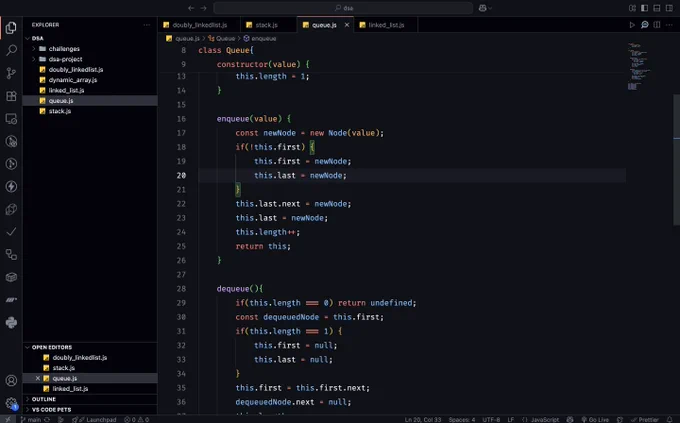680x423 pixels.
Task: Open the Explorer view in activity bar
Action: (11, 28)
